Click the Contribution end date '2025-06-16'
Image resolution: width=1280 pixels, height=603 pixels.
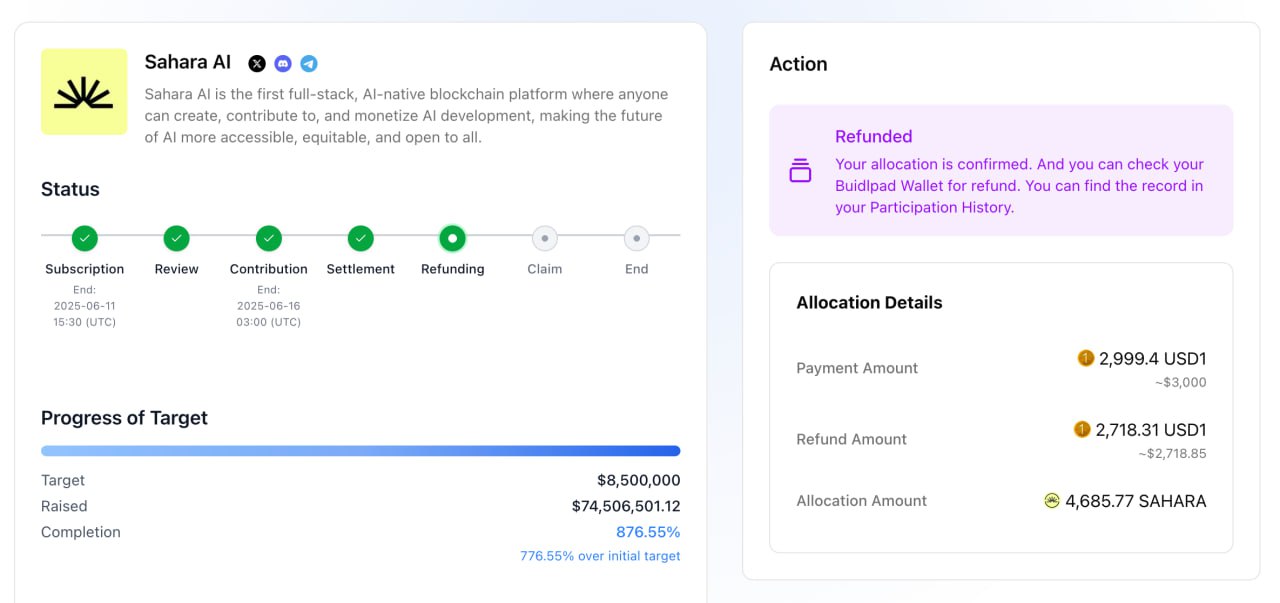tap(269, 306)
